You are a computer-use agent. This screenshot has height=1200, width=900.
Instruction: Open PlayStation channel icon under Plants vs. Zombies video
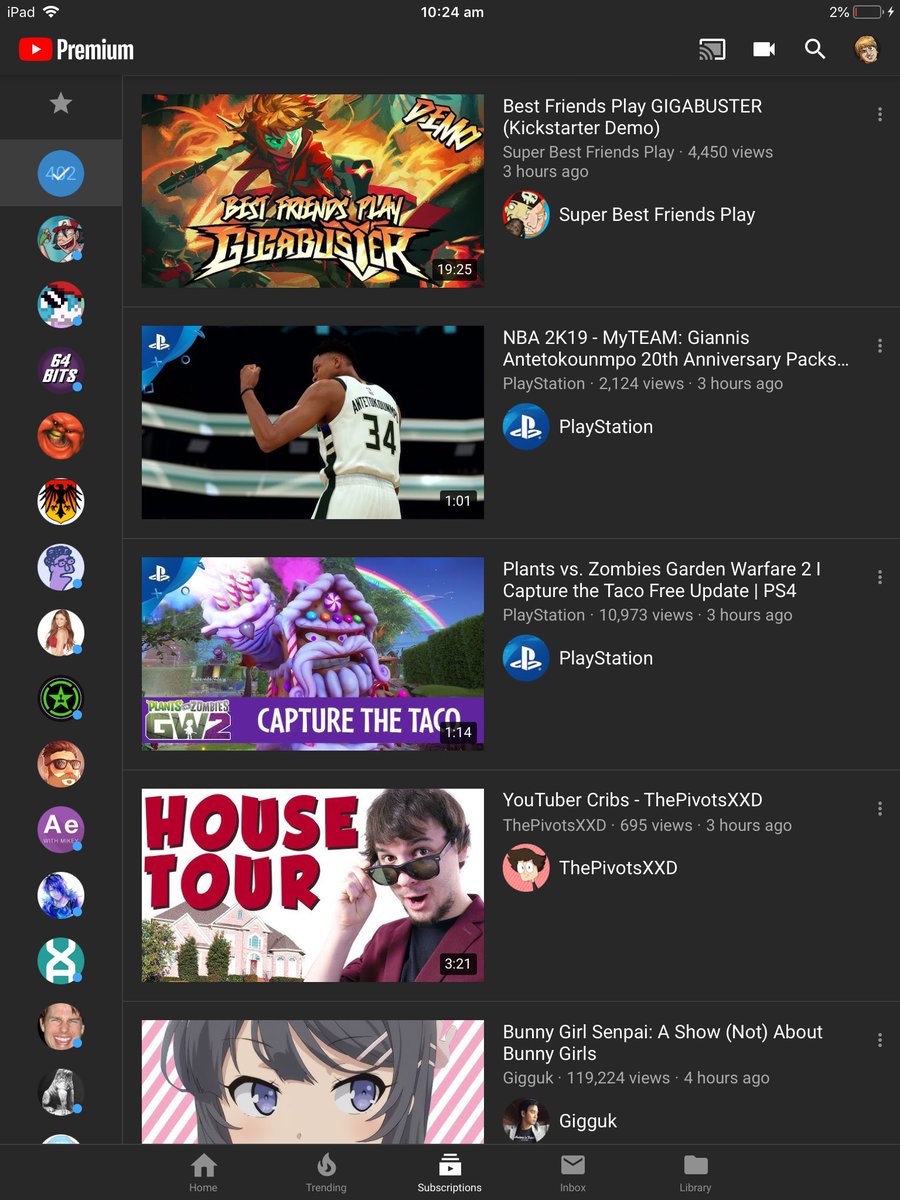tap(526, 658)
